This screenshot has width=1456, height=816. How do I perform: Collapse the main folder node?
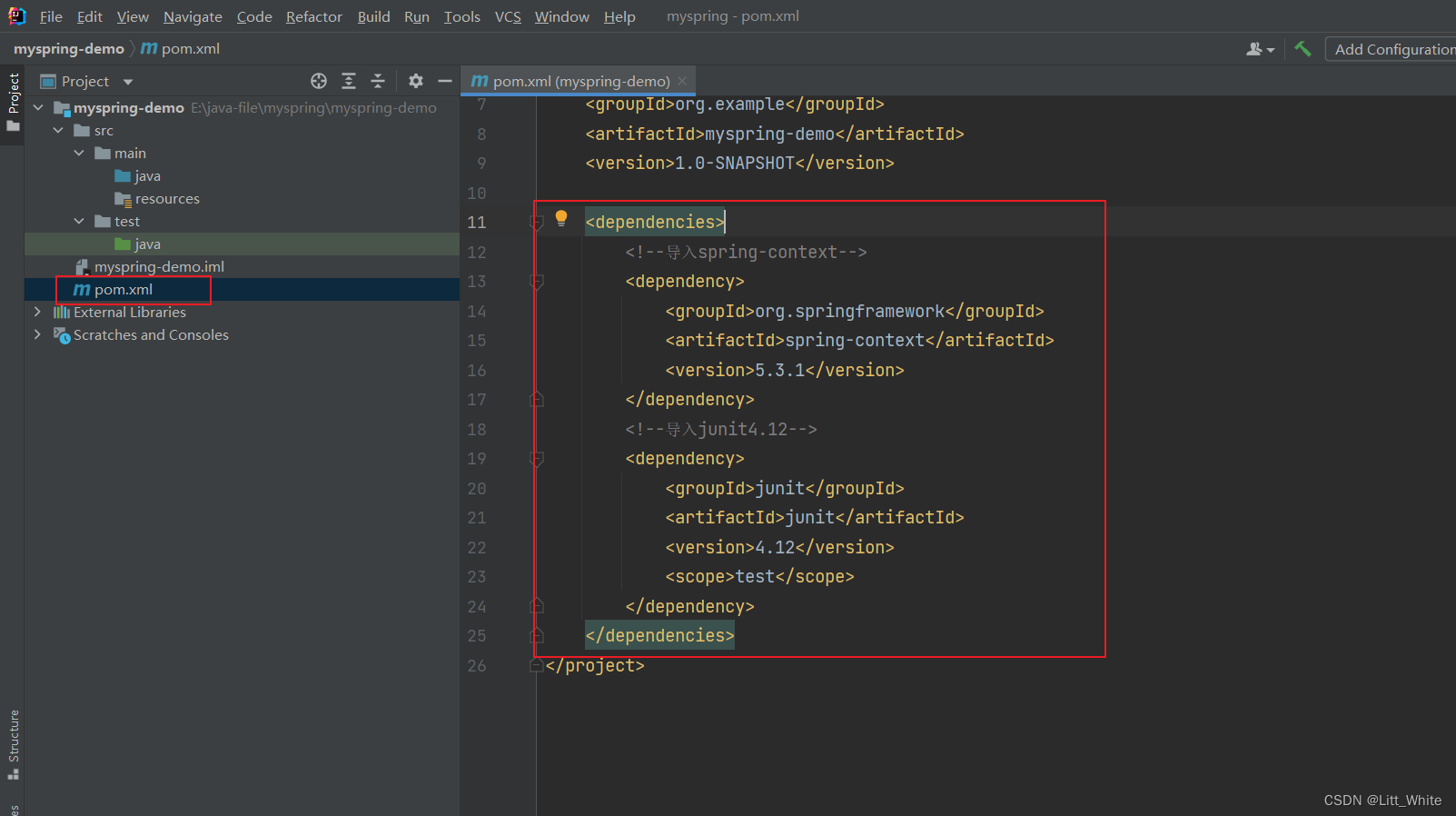[x=79, y=154]
